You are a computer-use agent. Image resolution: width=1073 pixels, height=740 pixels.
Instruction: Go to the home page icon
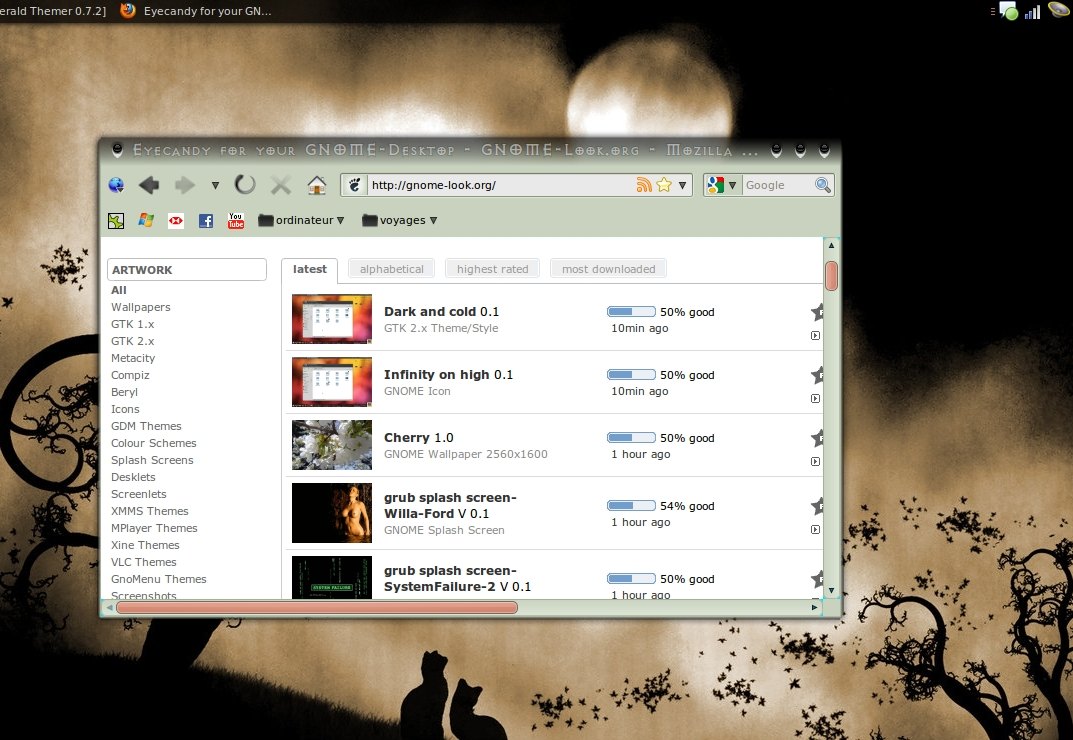coord(316,185)
